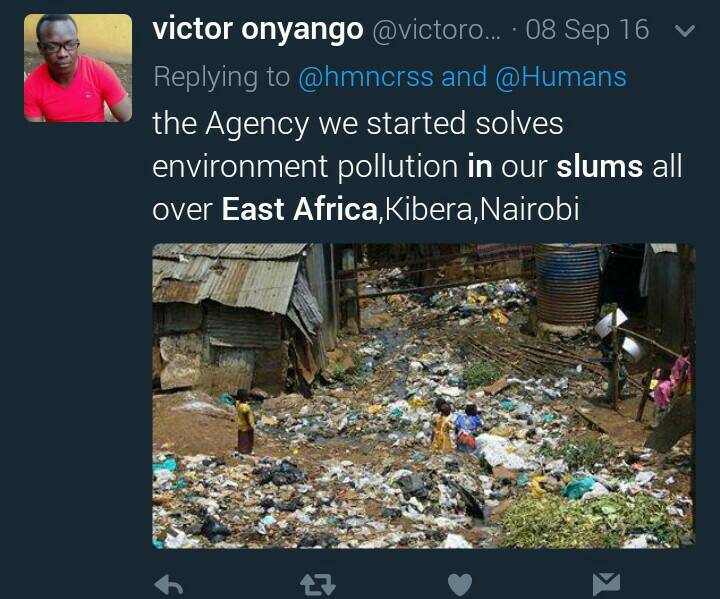Click the bold word 'in'

click(x=480, y=166)
